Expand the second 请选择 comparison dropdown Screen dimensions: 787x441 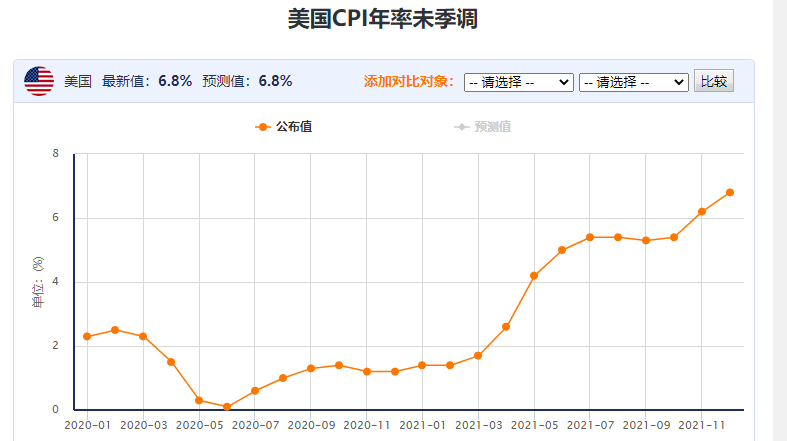[x=633, y=82]
